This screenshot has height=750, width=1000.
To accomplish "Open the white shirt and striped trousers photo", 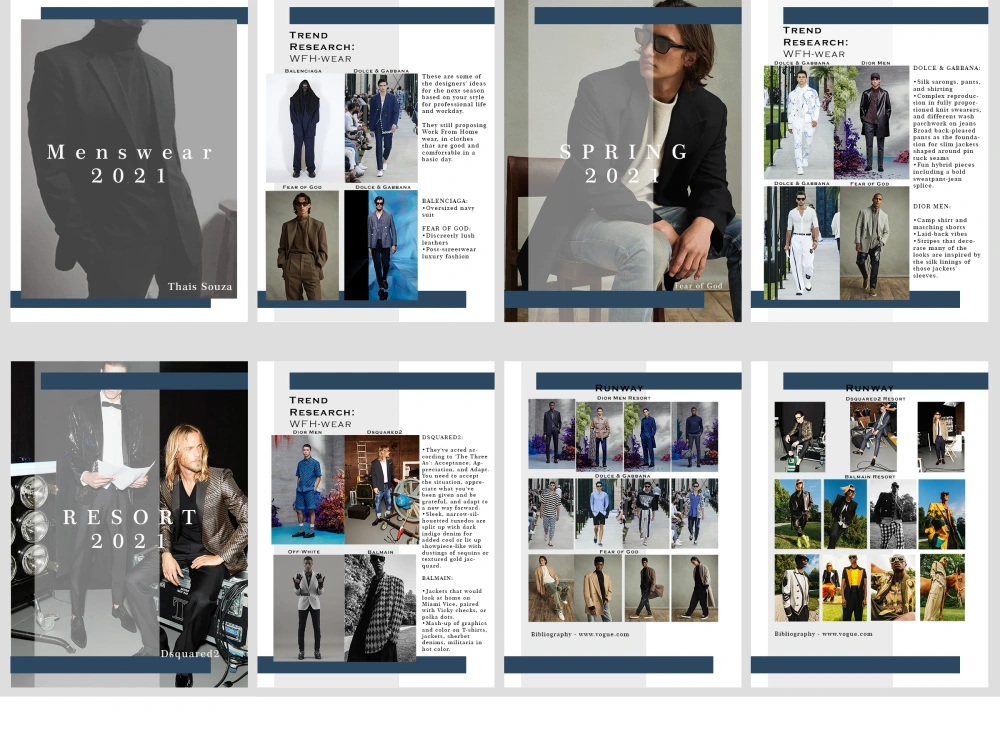I will [802, 243].
